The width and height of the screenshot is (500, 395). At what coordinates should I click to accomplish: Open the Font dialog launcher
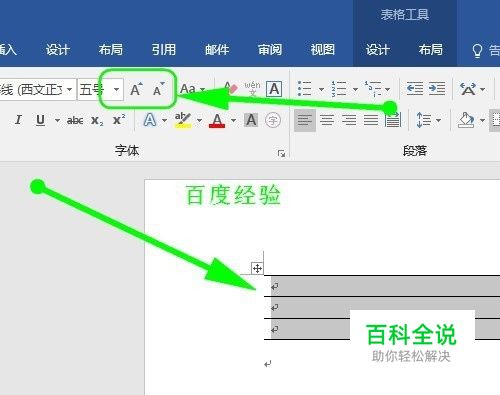281,153
